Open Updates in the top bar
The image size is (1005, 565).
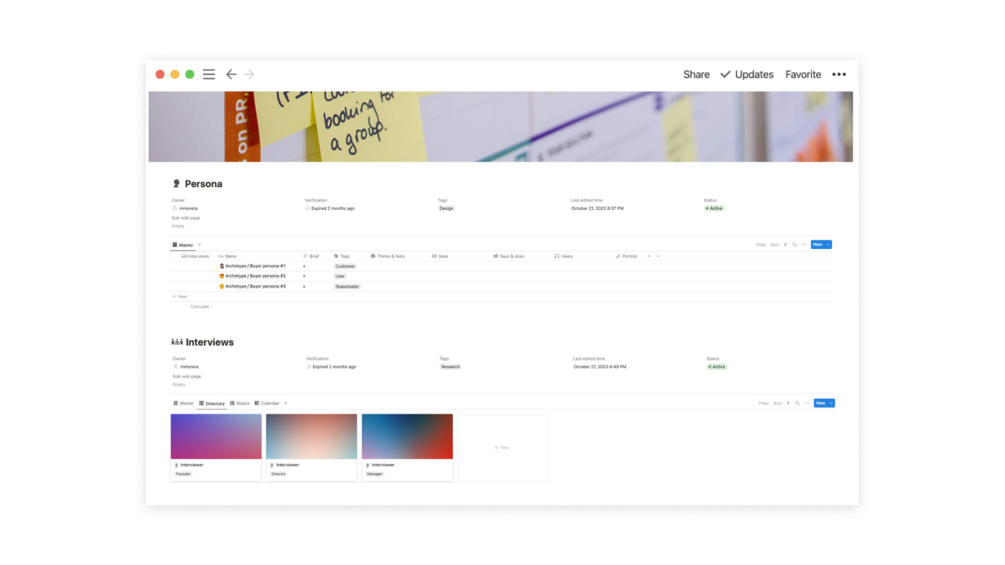click(747, 74)
